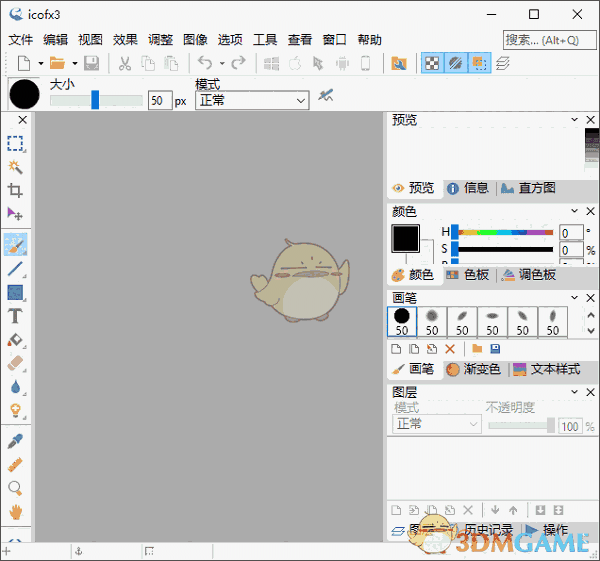Click the brush size slider handle
Image resolution: width=600 pixels, height=561 pixels.
(95, 100)
